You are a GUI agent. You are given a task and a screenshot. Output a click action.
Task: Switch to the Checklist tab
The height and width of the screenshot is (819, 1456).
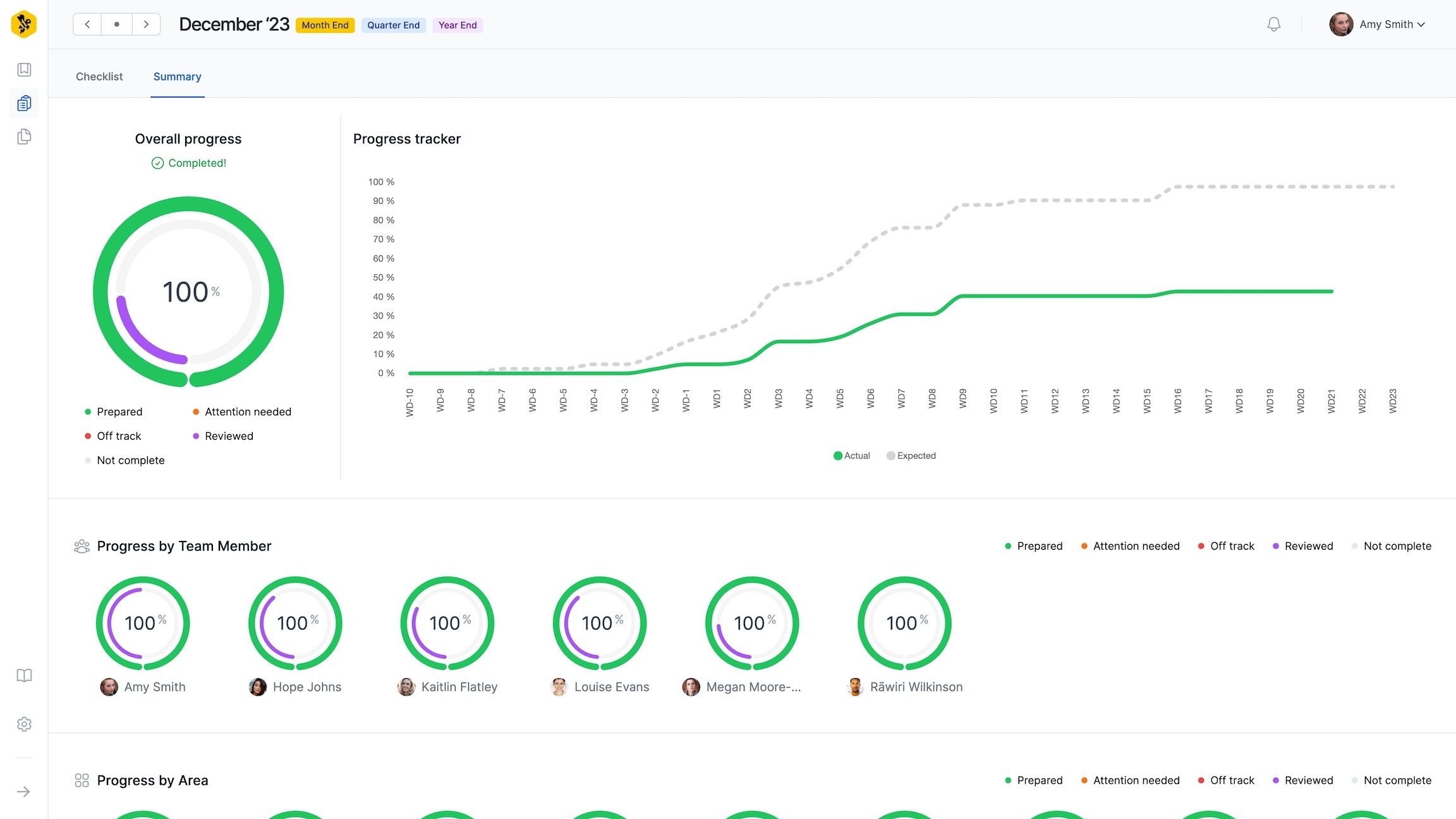[99, 76]
